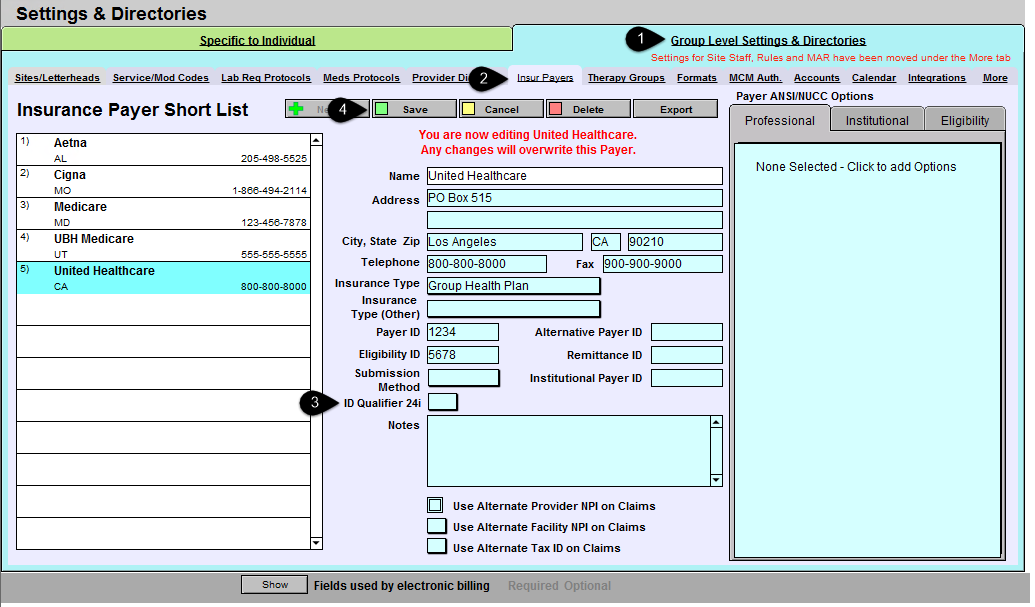Click the Payer ID input field
Image resolution: width=1035 pixels, height=607 pixels.
pyautogui.click(x=462, y=332)
